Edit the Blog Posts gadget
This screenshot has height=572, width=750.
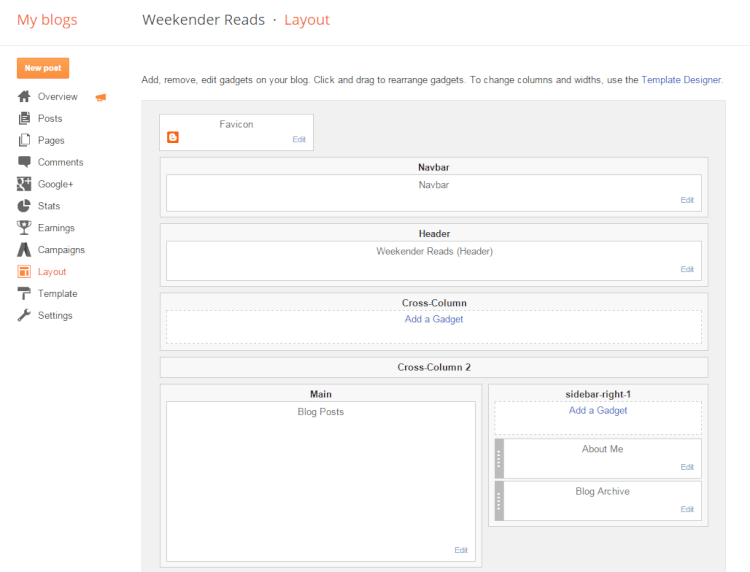pos(461,550)
